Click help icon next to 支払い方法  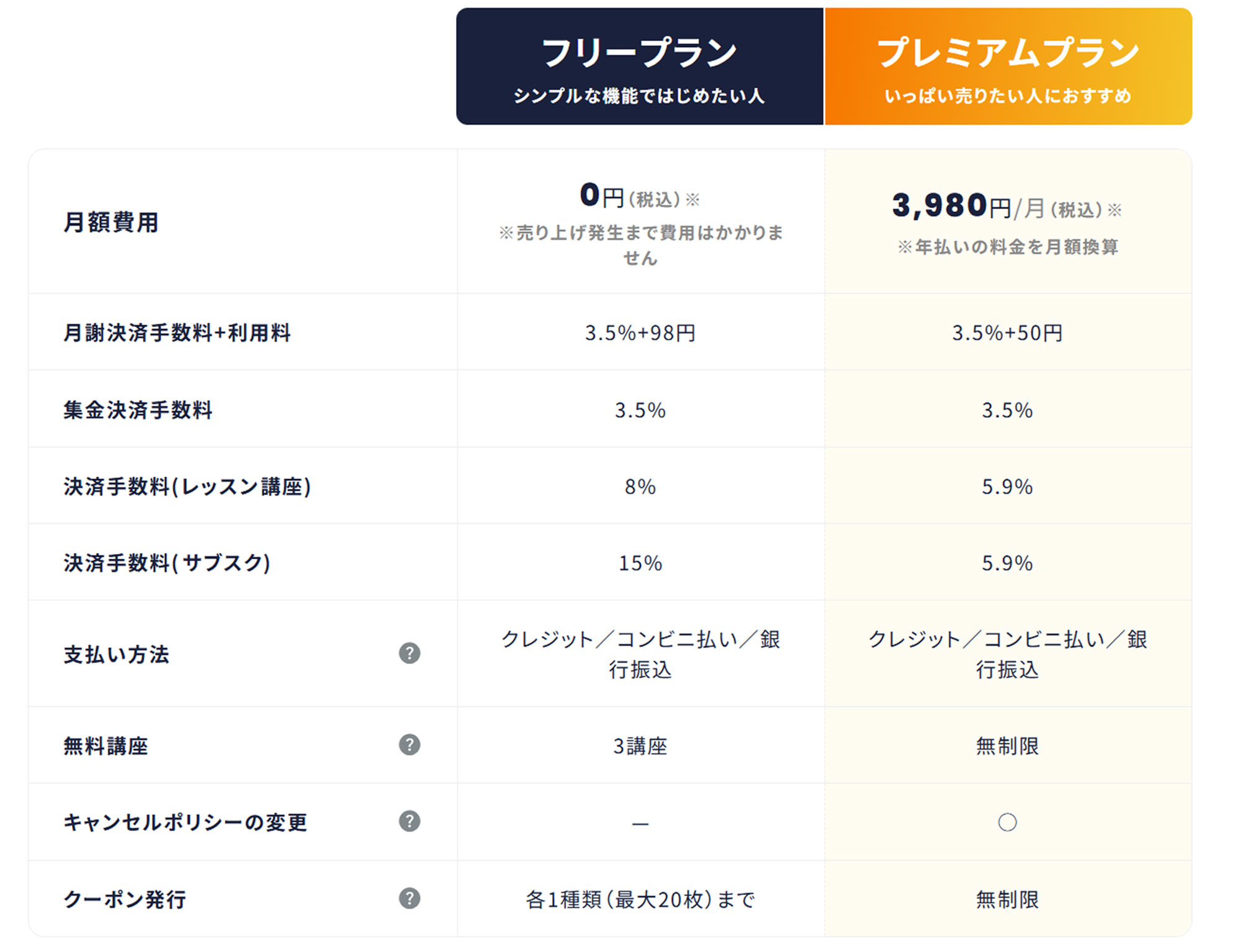[x=410, y=653]
